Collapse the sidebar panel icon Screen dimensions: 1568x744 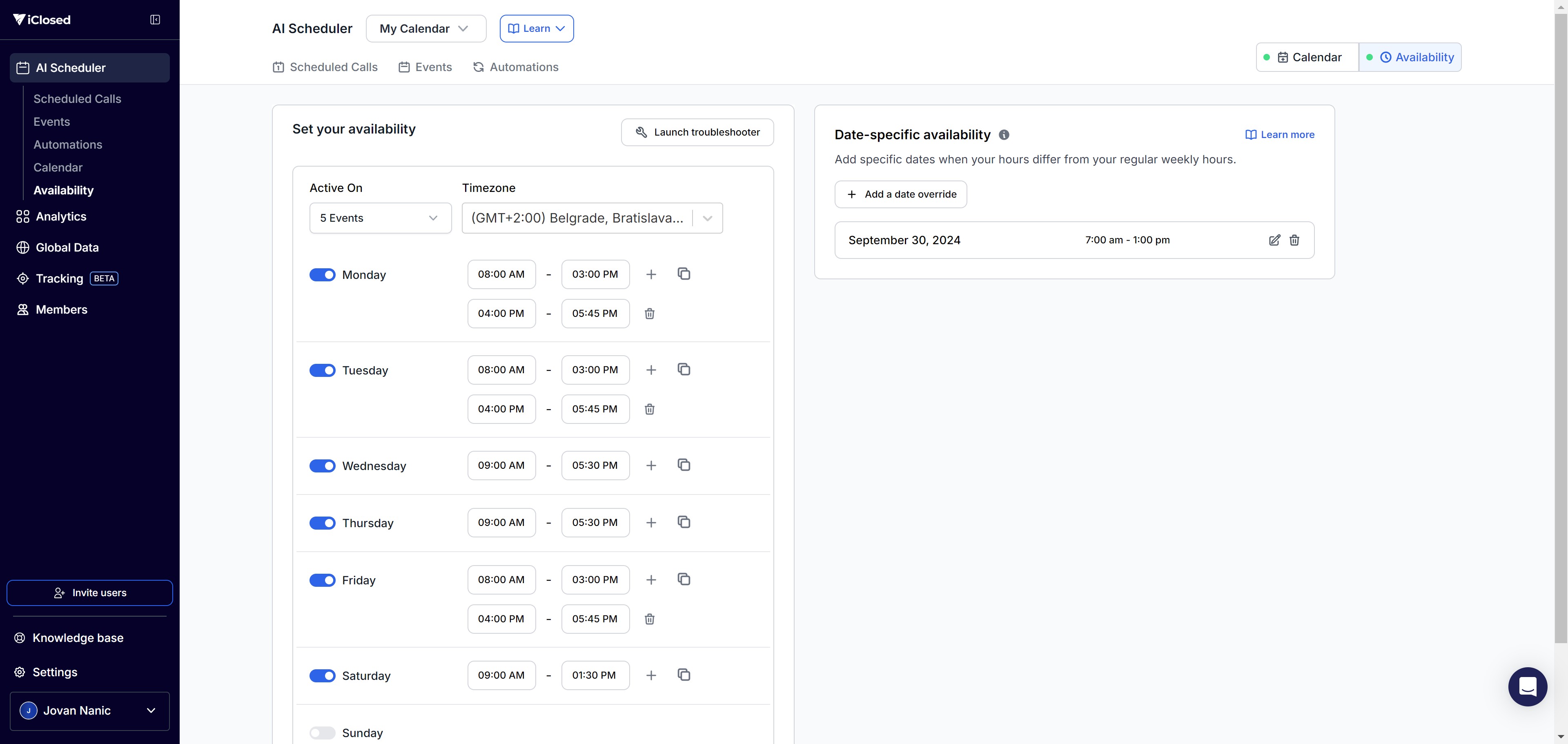155,20
